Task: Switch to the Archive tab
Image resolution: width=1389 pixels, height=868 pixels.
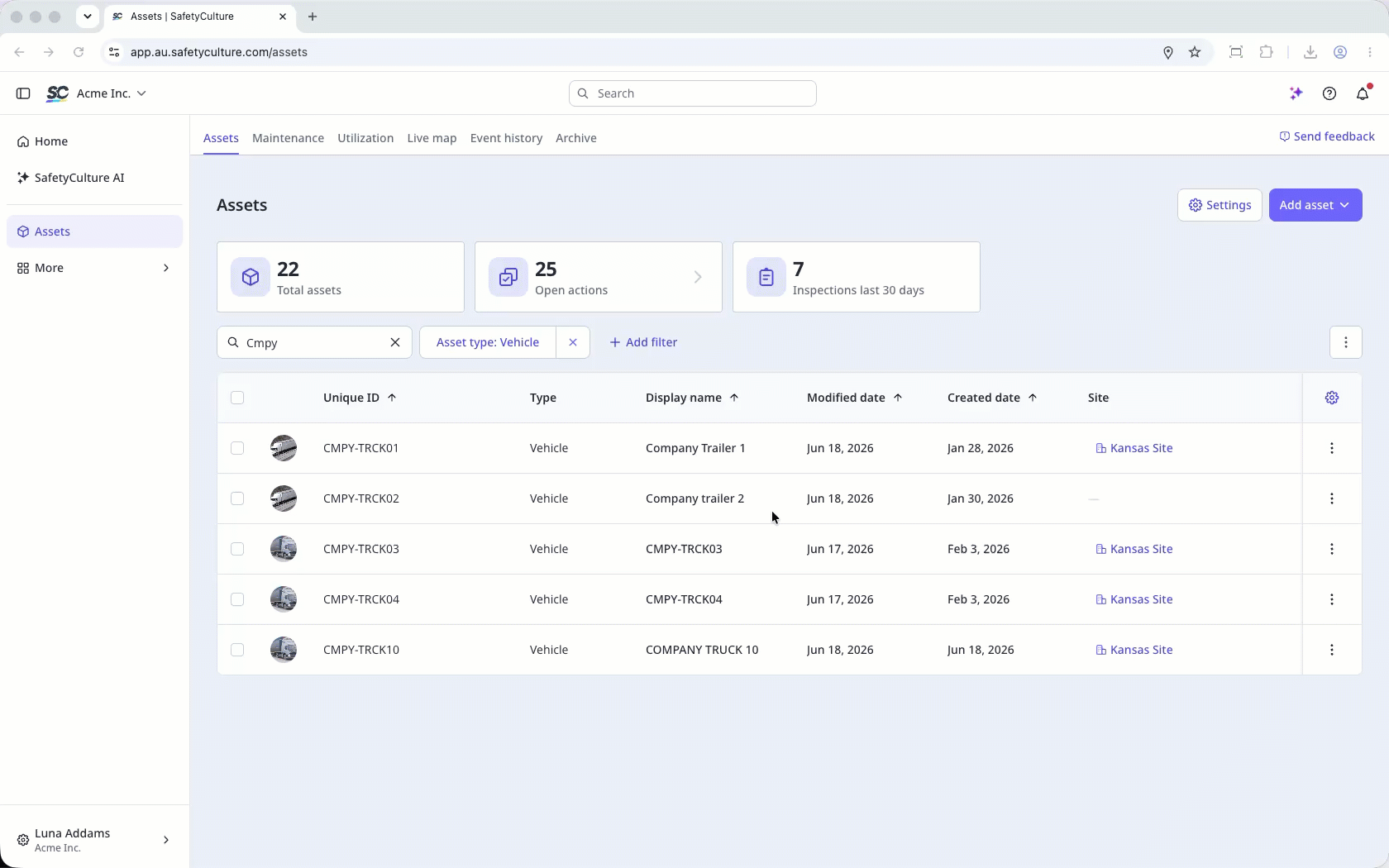Action: (576, 138)
